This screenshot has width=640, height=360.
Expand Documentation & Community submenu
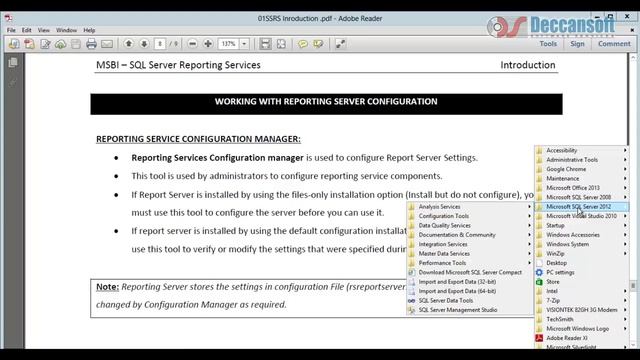point(470,235)
